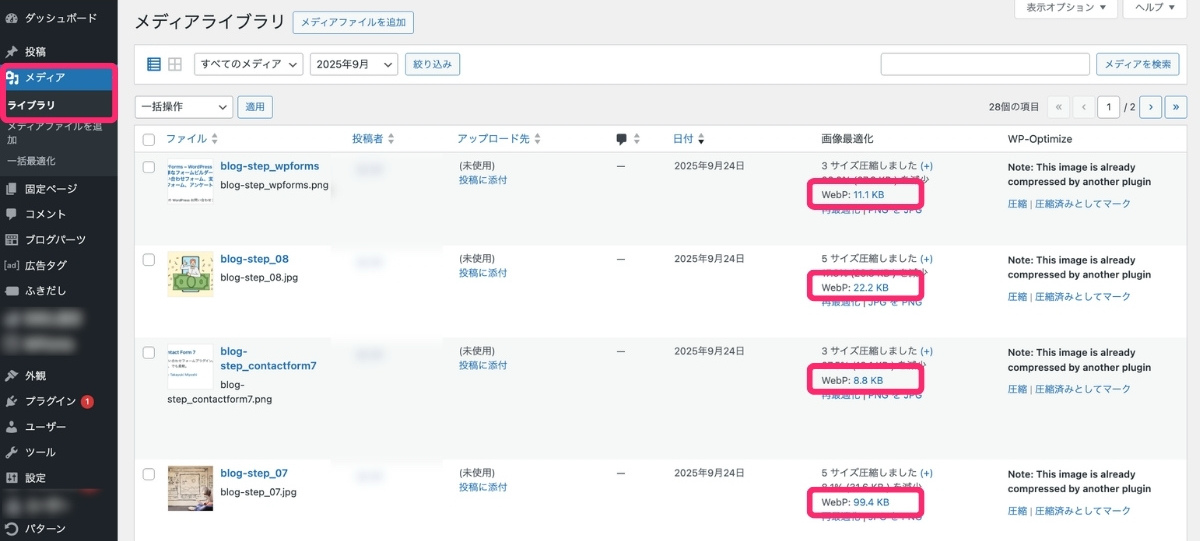Click the 固定ページ pages icon
This screenshot has width=1200, height=541.
tap(12, 188)
